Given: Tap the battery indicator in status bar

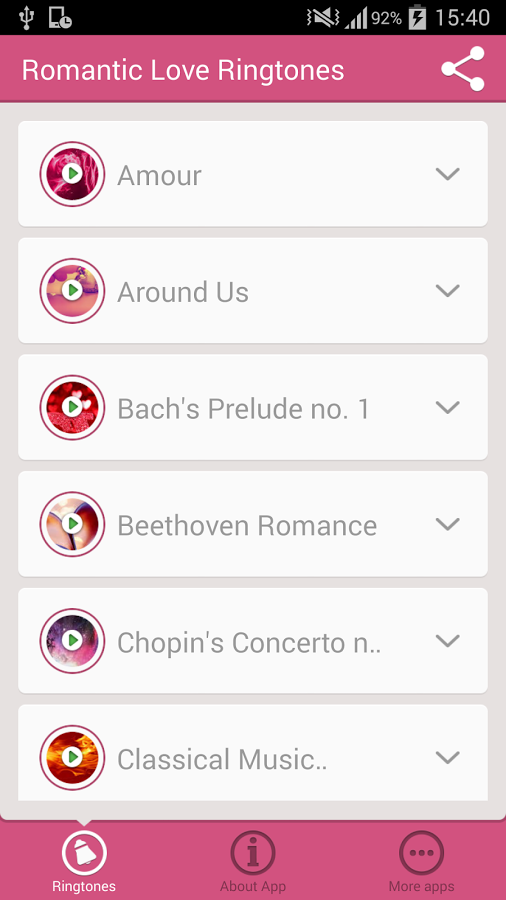Looking at the screenshot, I should coord(417,18).
